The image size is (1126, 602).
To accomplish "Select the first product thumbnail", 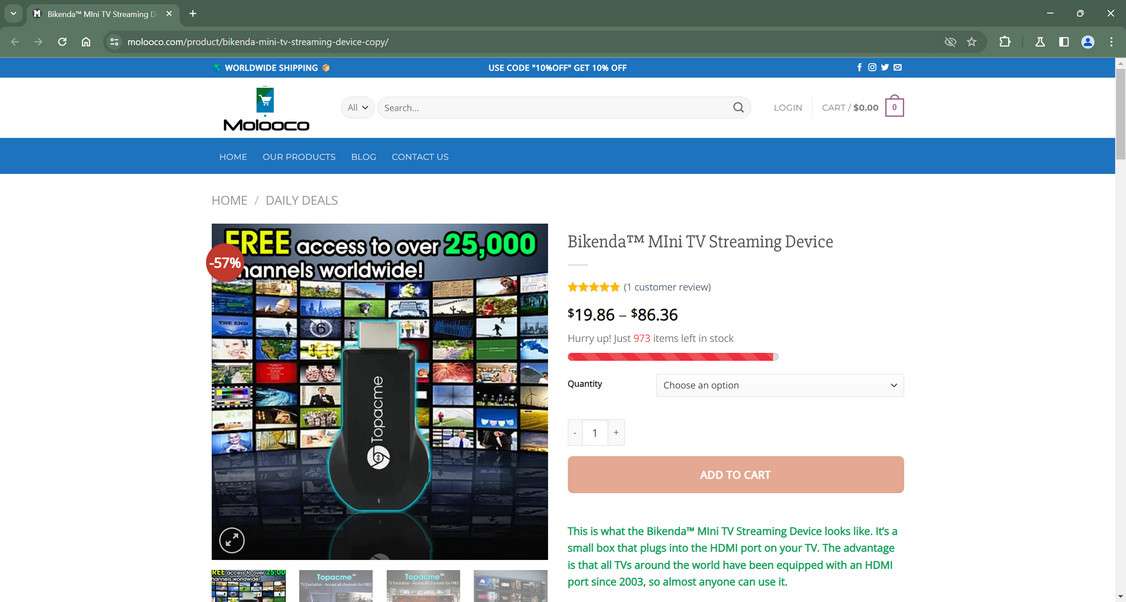I will [248, 586].
